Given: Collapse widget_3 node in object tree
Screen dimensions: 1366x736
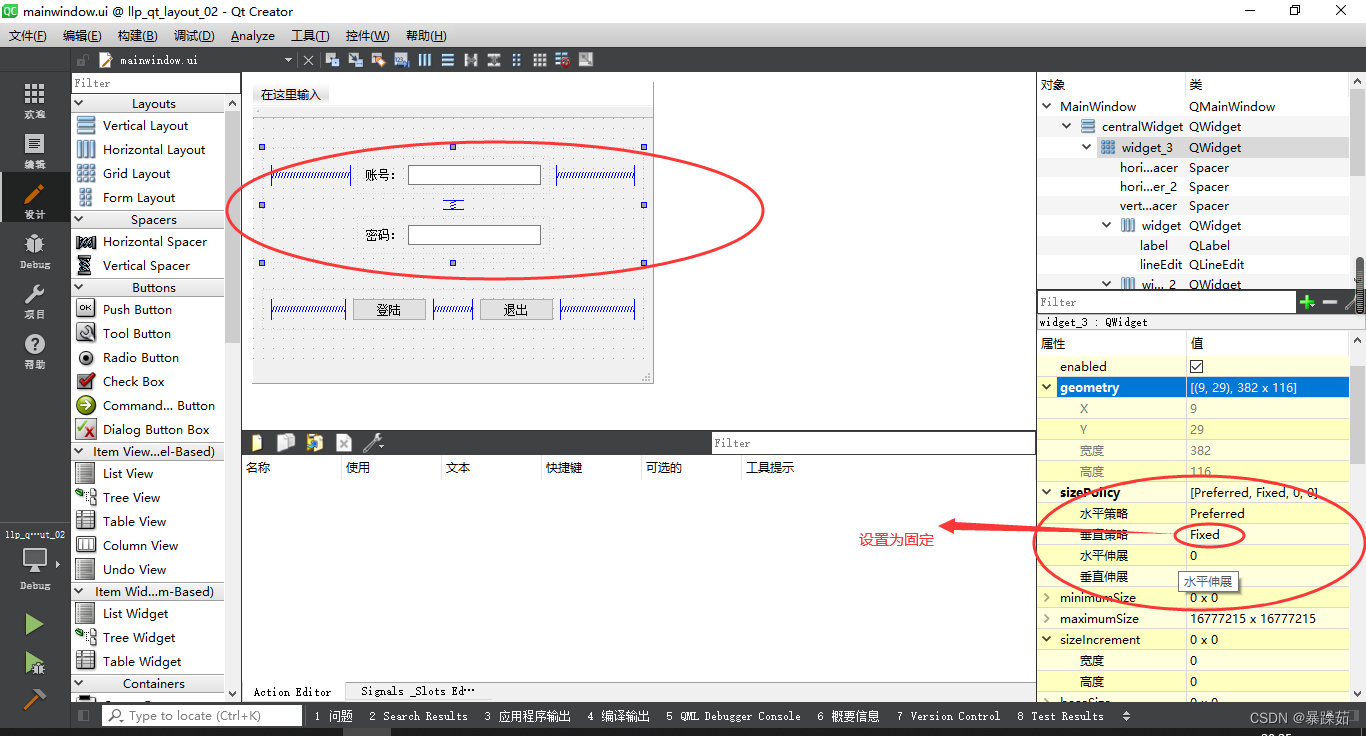Looking at the screenshot, I should coord(1087,147).
